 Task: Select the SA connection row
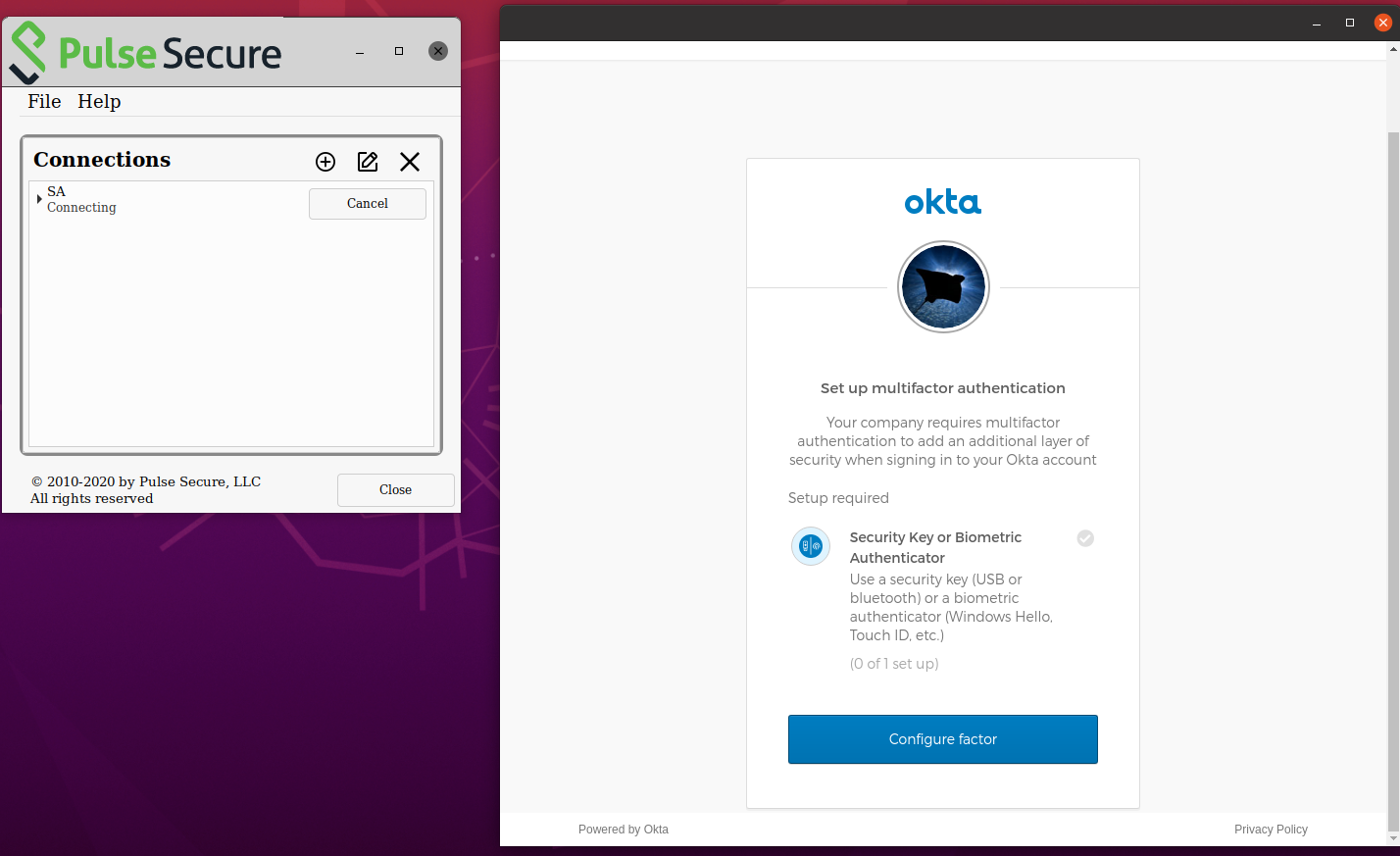(231, 200)
